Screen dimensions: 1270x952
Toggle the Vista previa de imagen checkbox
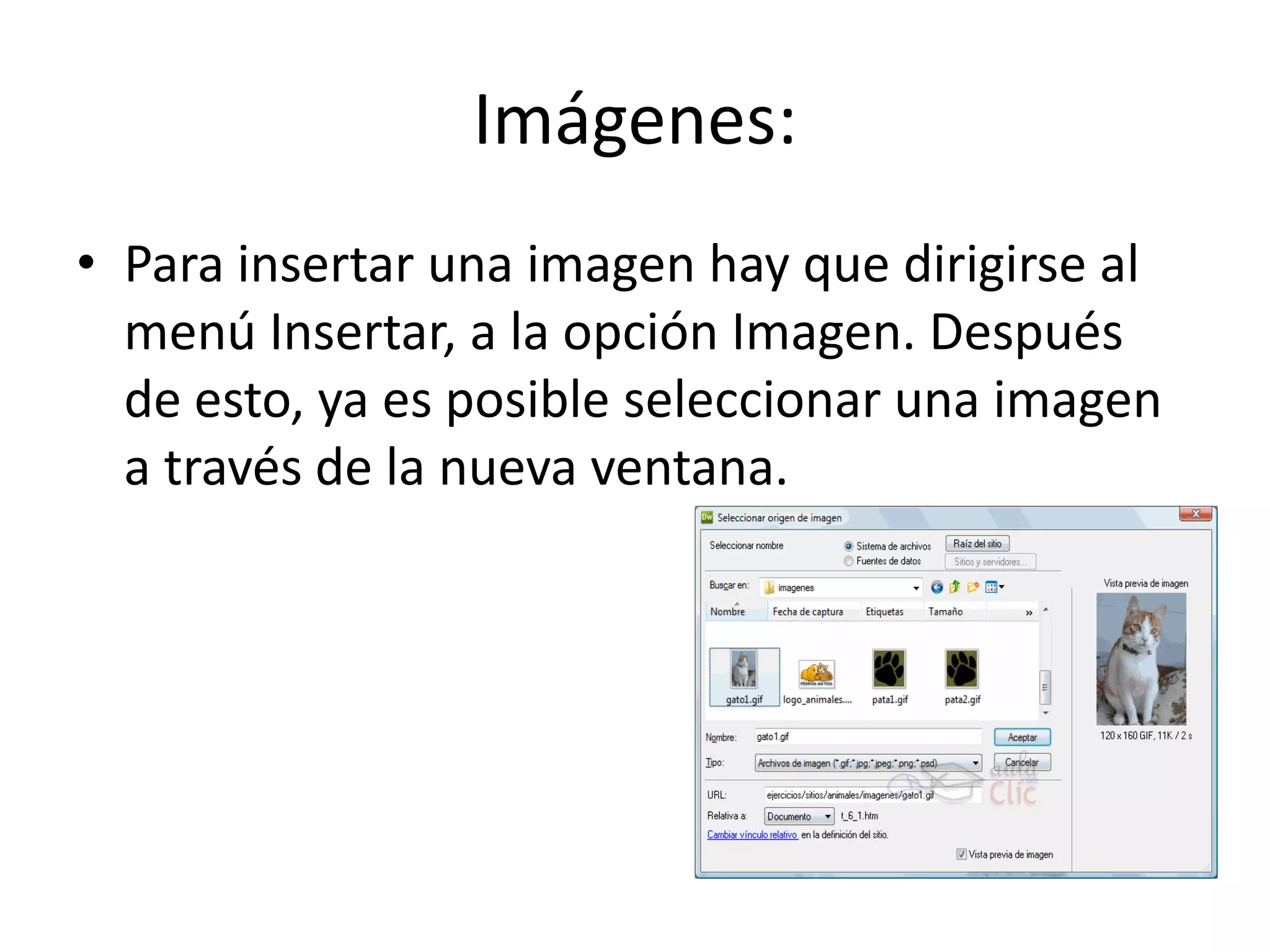pos(961,854)
